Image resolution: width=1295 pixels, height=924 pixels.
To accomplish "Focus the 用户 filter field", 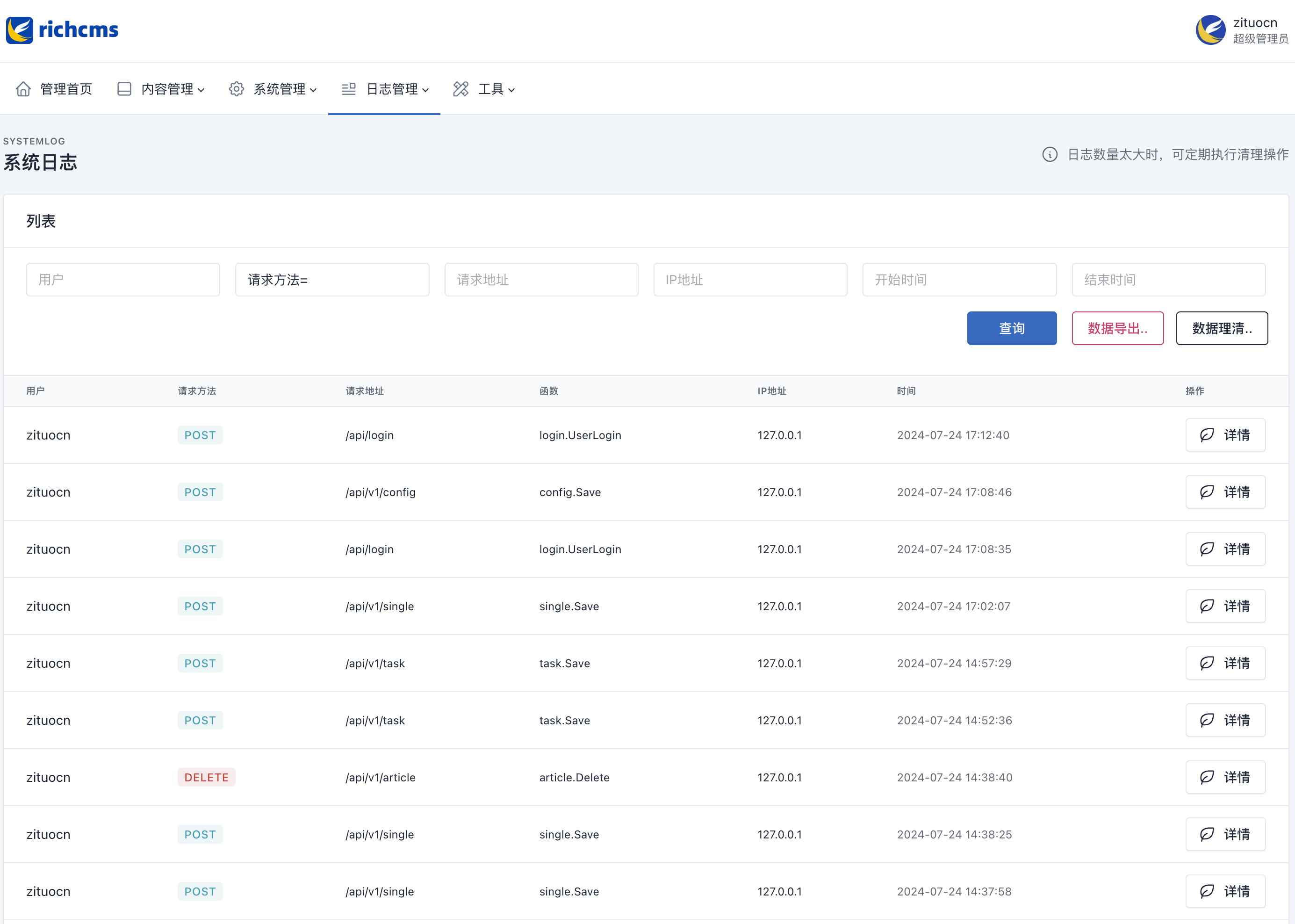I will tap(123, 279).
